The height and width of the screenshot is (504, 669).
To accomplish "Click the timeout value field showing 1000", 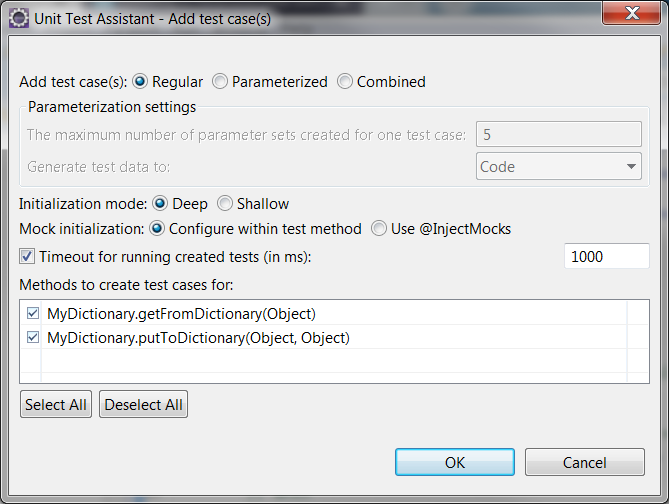I will (x=607, y=256).
